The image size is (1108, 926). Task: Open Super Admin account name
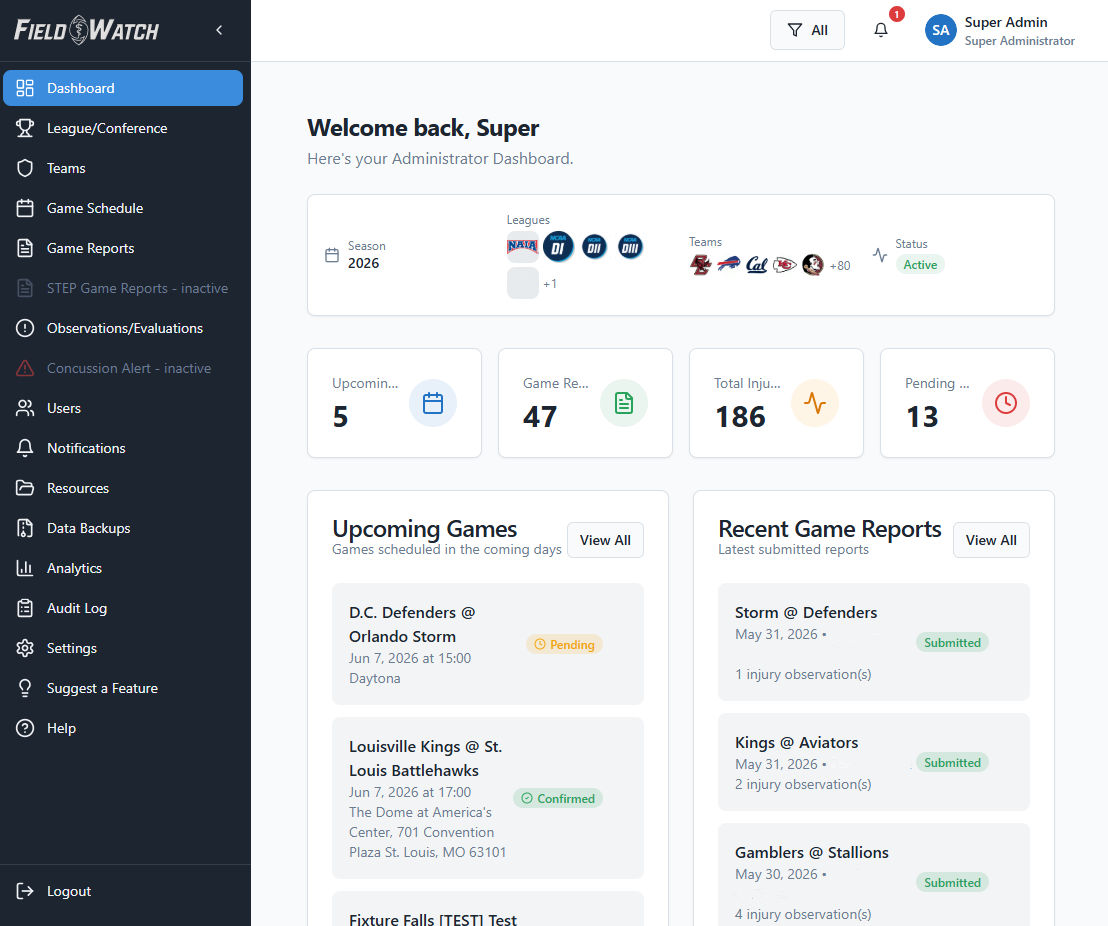[x=1006, y=23]
